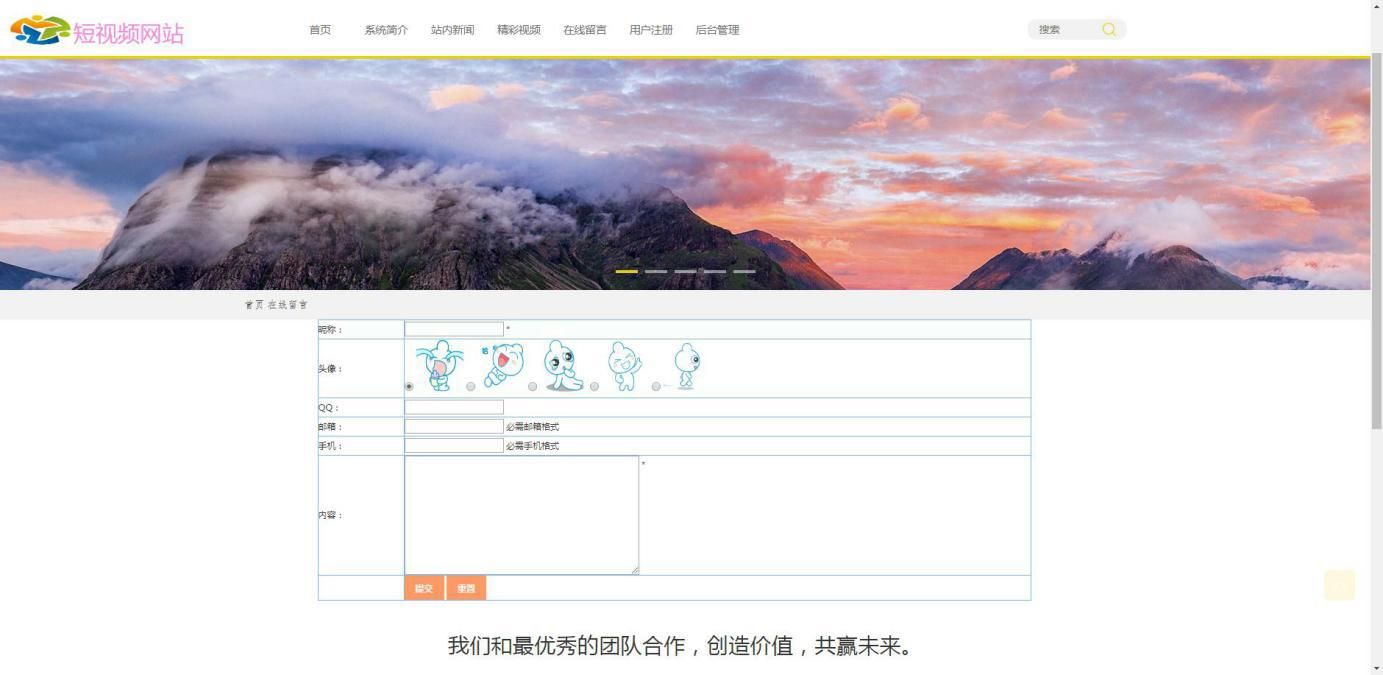Click the 首页 breadcrumb link
Image resolution: width=1383 pixels, height=675 pixels.
pyautogui.click(x=254, y=305)
